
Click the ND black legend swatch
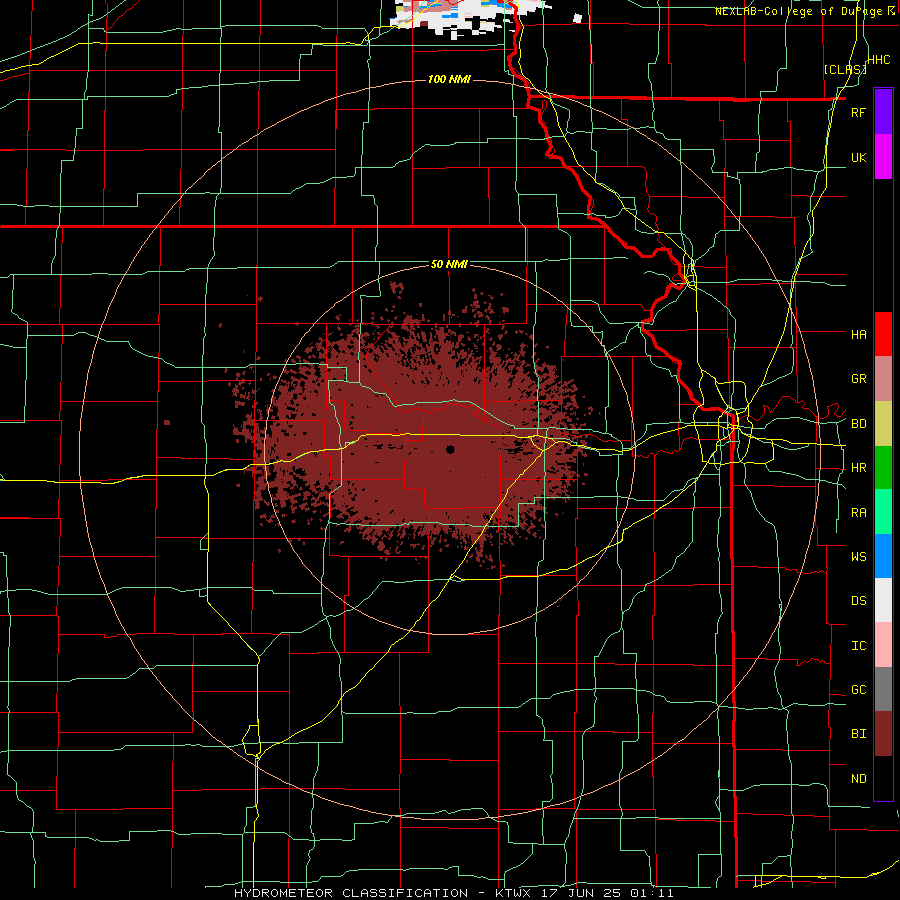883,778
